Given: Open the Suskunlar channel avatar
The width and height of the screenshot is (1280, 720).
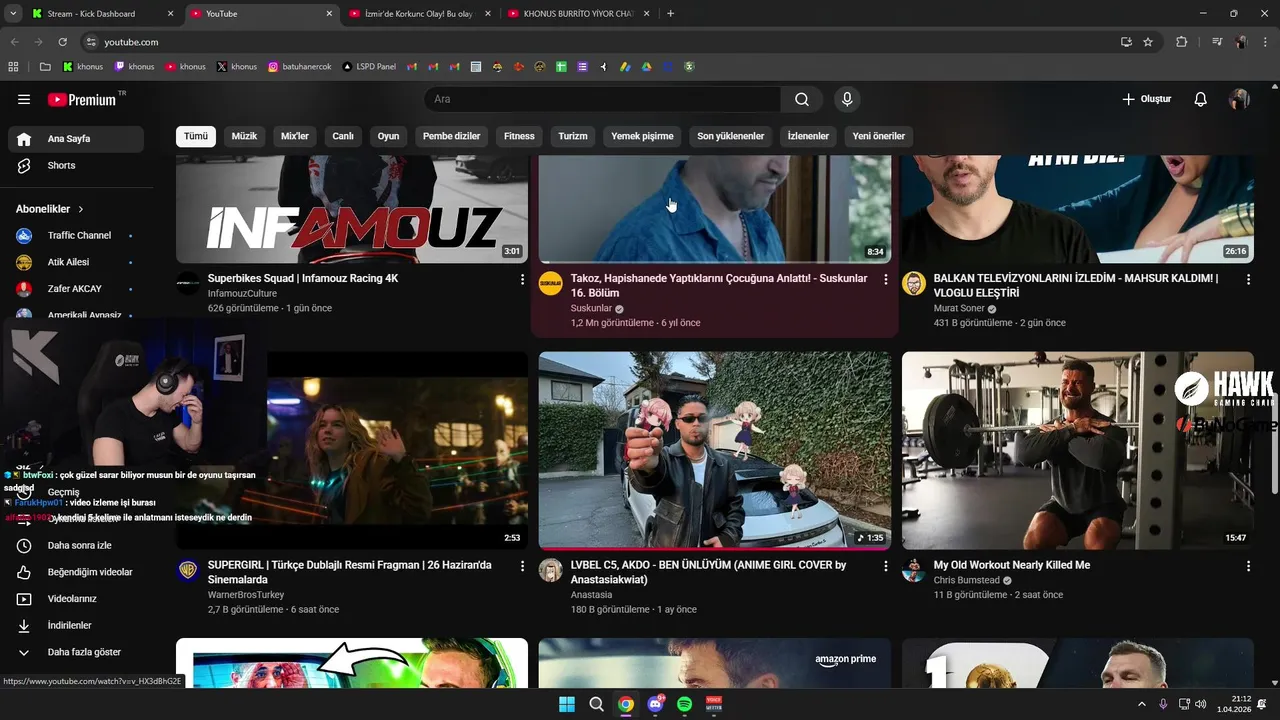Looking at the screenshot, I should pos(551,283).
